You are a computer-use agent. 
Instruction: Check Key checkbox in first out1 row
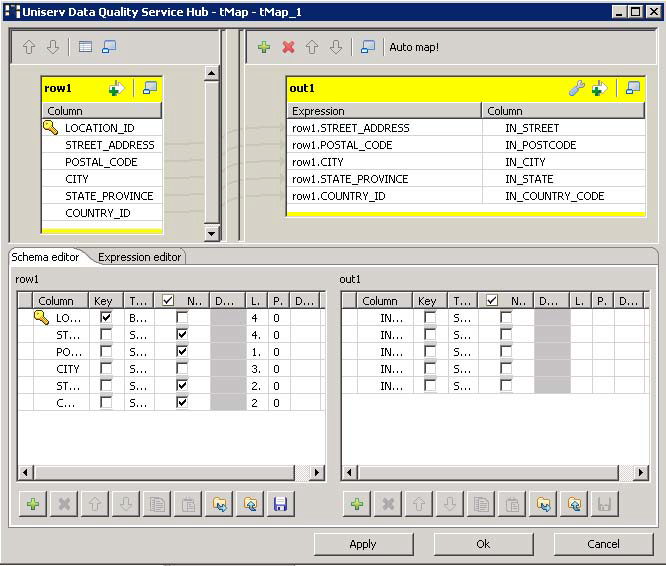point(429,317)
